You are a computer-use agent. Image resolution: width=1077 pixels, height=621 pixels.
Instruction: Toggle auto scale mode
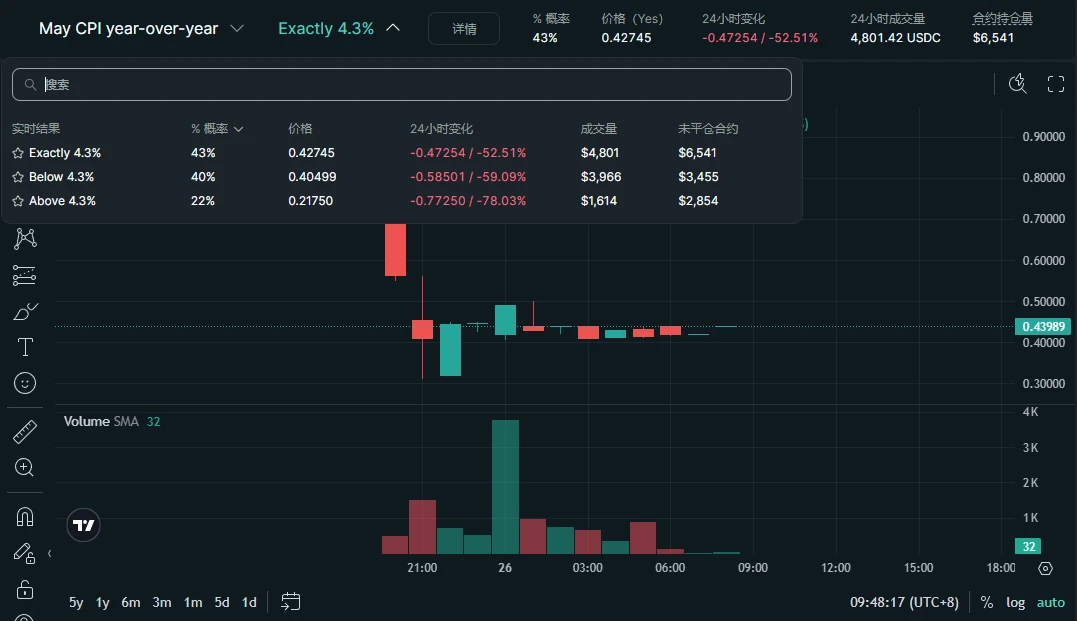(1051, 602)
